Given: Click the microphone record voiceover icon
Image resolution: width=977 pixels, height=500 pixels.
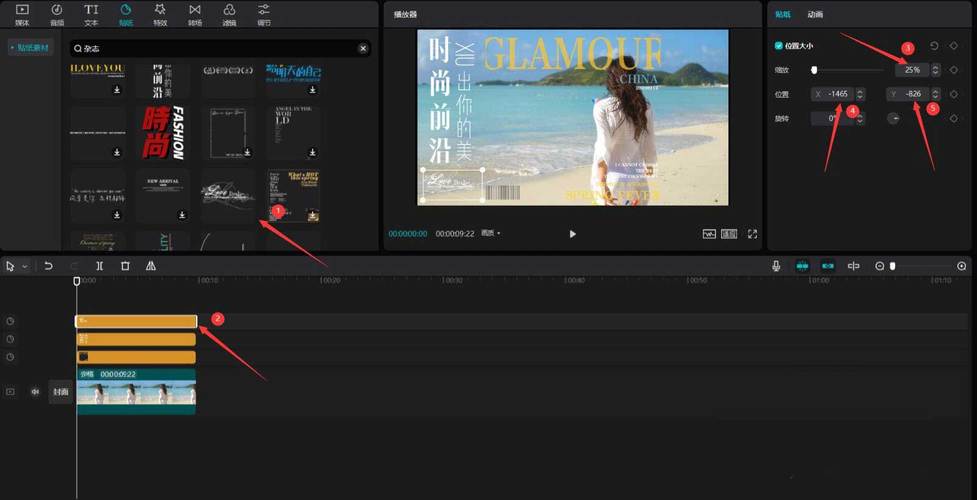Looking at the screenshot, I should pos(776,266).
